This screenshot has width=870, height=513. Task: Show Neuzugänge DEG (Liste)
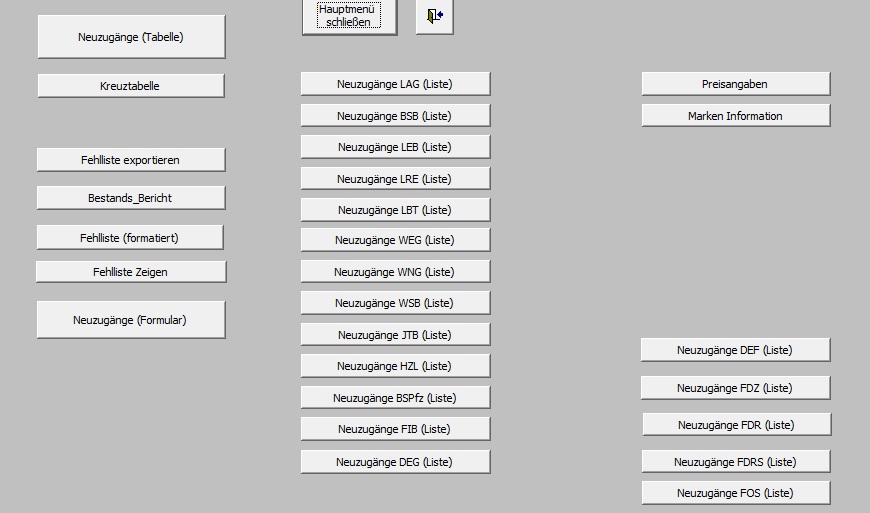[395, 462]
